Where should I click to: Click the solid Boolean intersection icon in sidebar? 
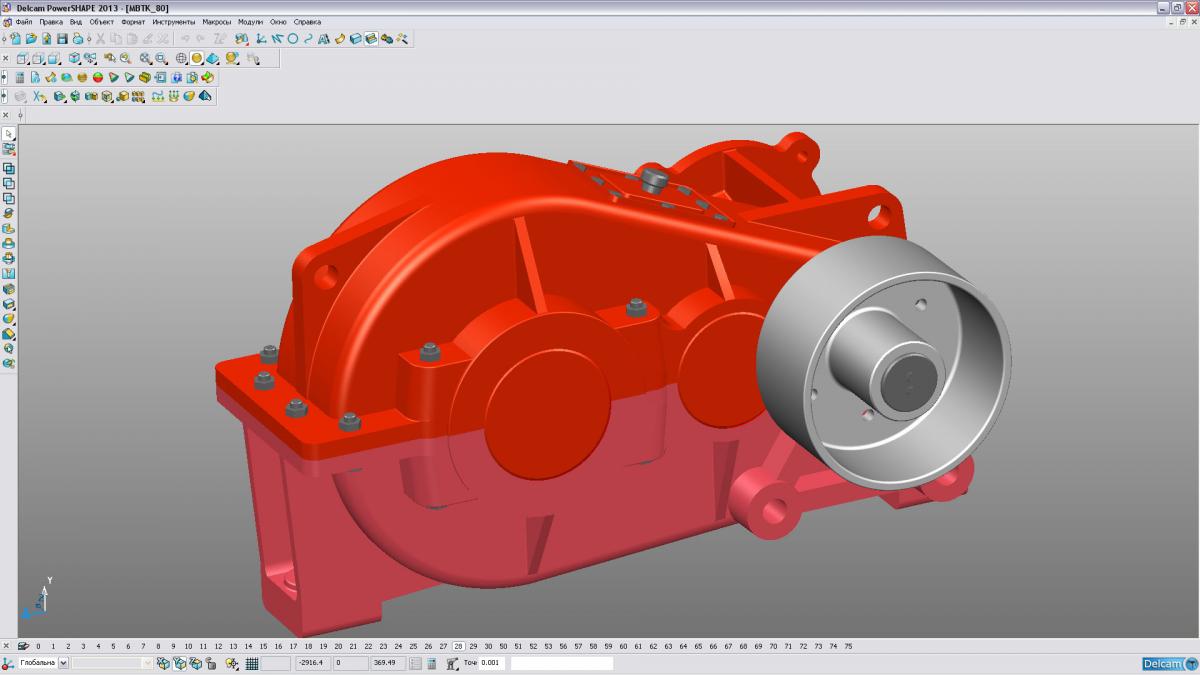9,198
